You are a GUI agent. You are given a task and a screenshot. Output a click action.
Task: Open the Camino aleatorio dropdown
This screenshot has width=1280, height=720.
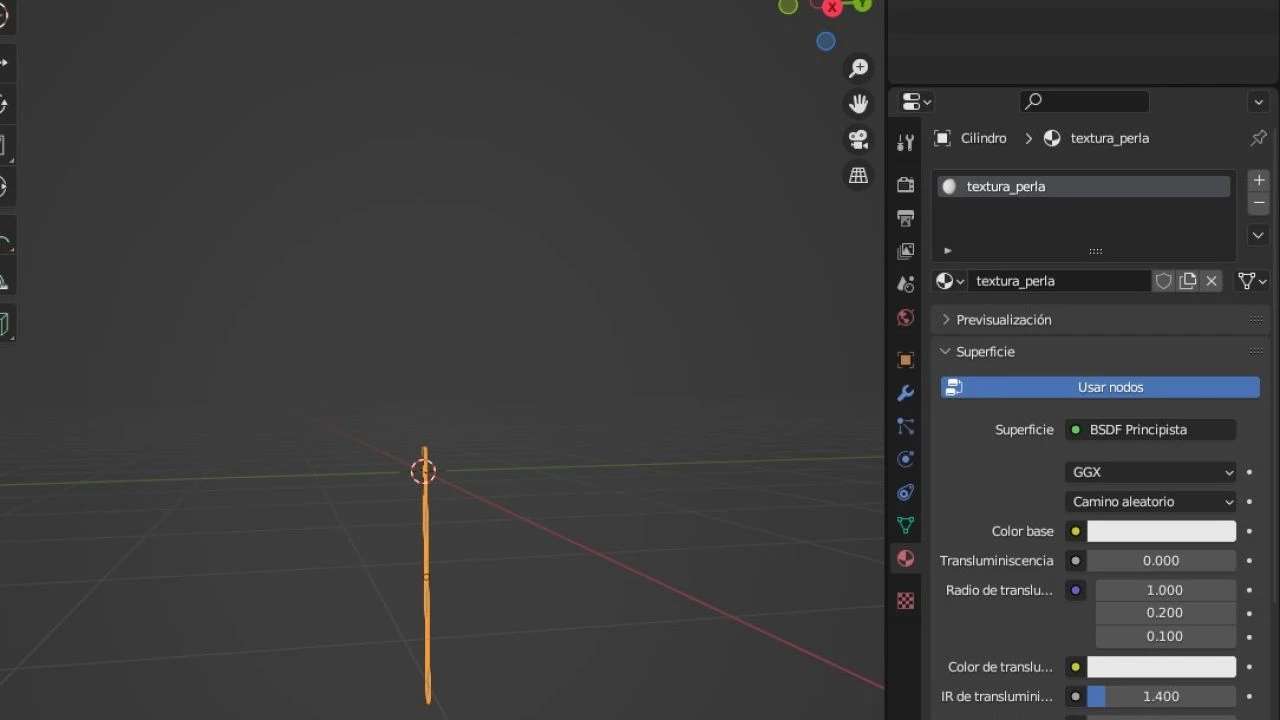[x=1150, y=502]
